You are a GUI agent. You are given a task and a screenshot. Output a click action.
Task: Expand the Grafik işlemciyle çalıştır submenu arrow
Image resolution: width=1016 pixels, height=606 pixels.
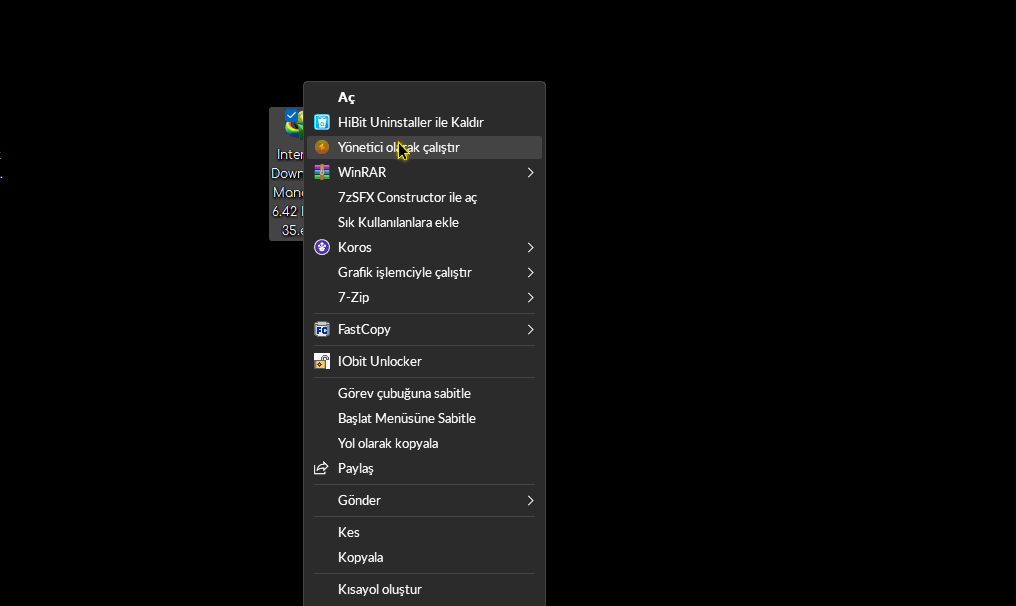point(530,273)
